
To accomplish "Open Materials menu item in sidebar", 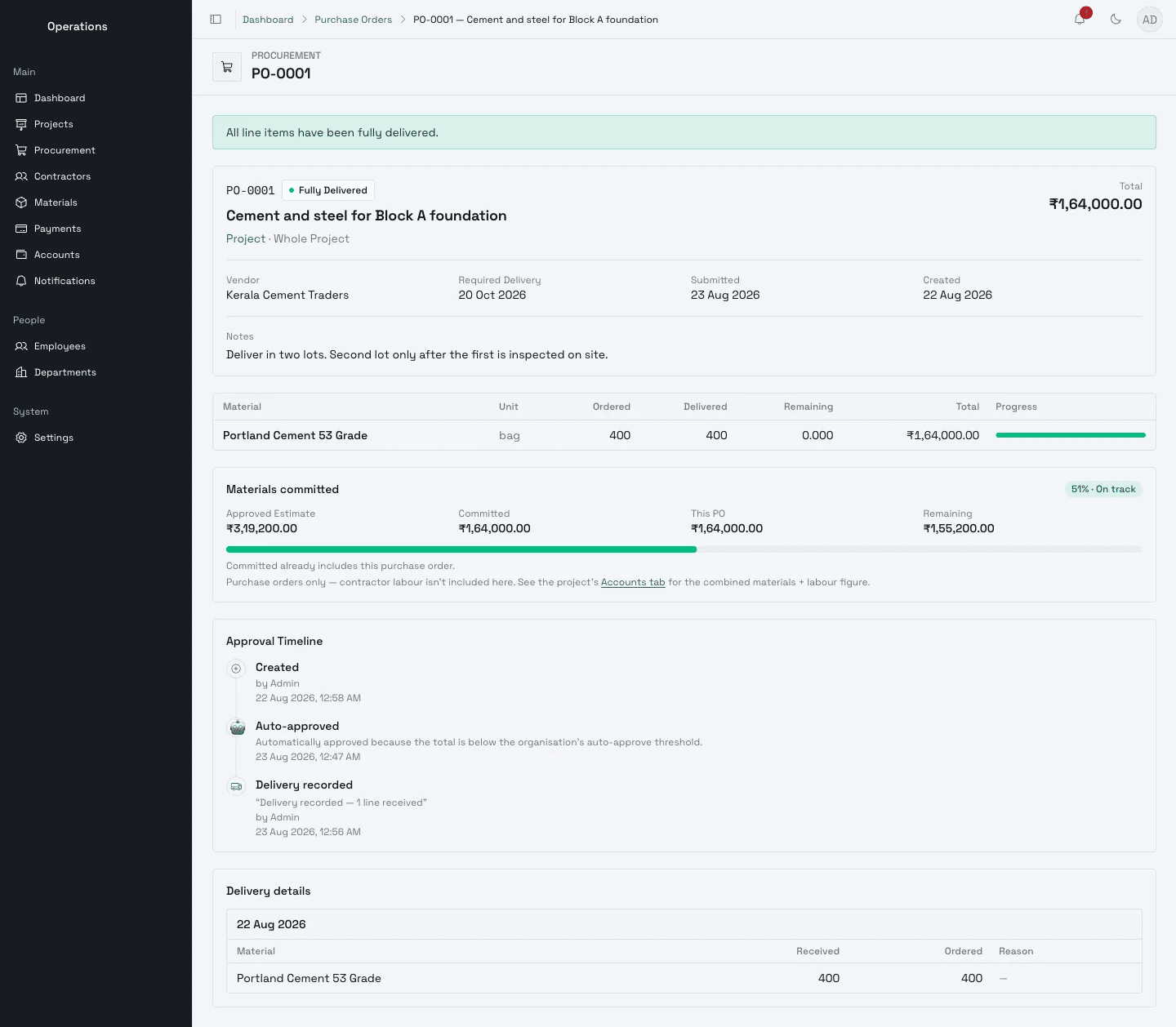I will [x=96, y=202].
